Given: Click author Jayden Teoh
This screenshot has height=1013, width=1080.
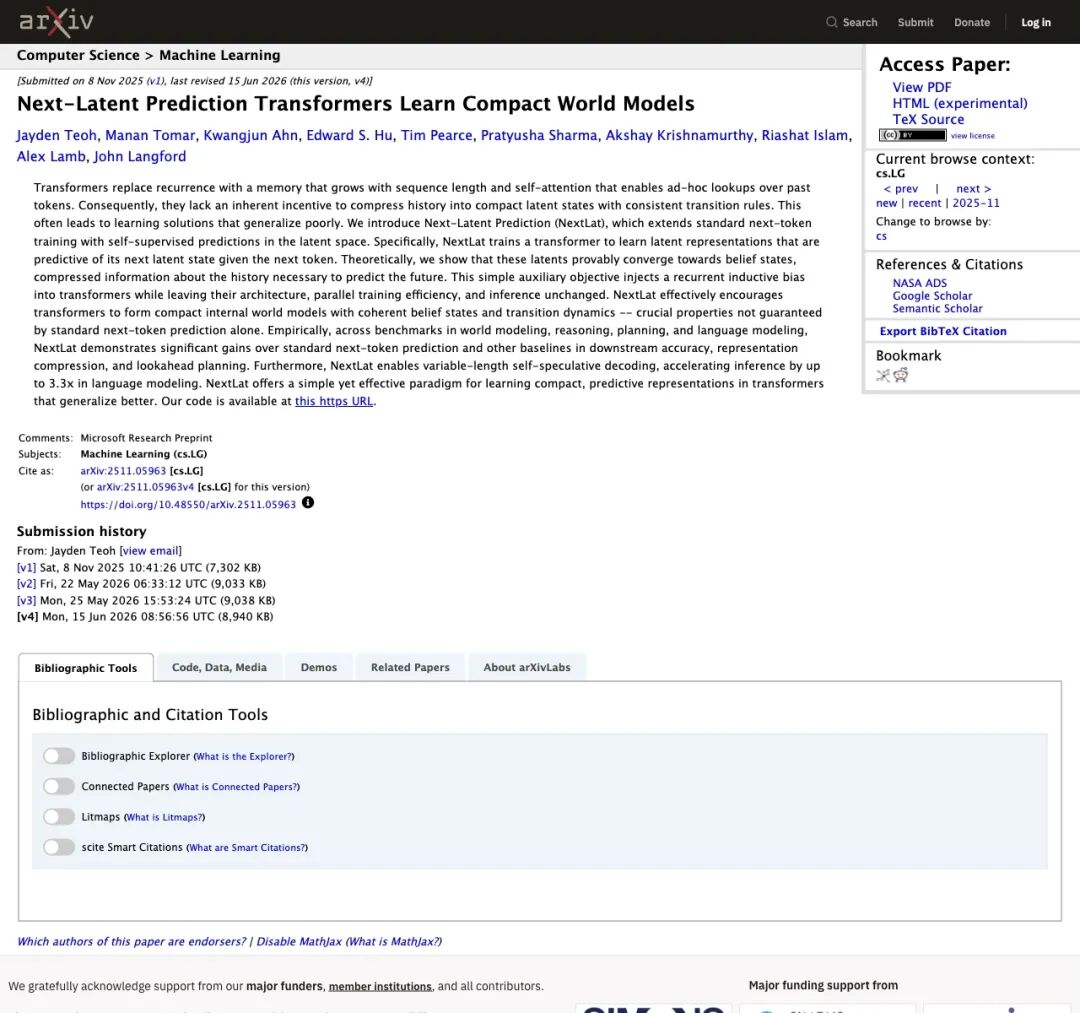Looking at the screenshot, I should point(56,136).
